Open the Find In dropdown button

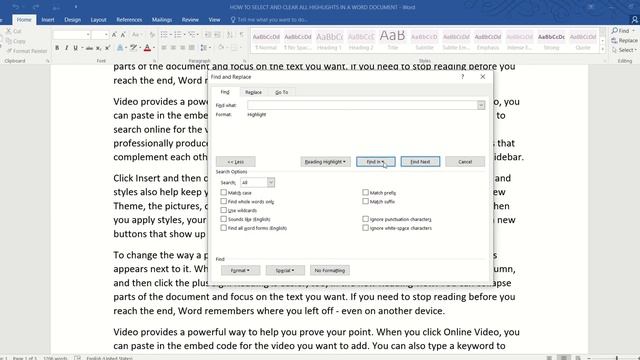point(376,162)
